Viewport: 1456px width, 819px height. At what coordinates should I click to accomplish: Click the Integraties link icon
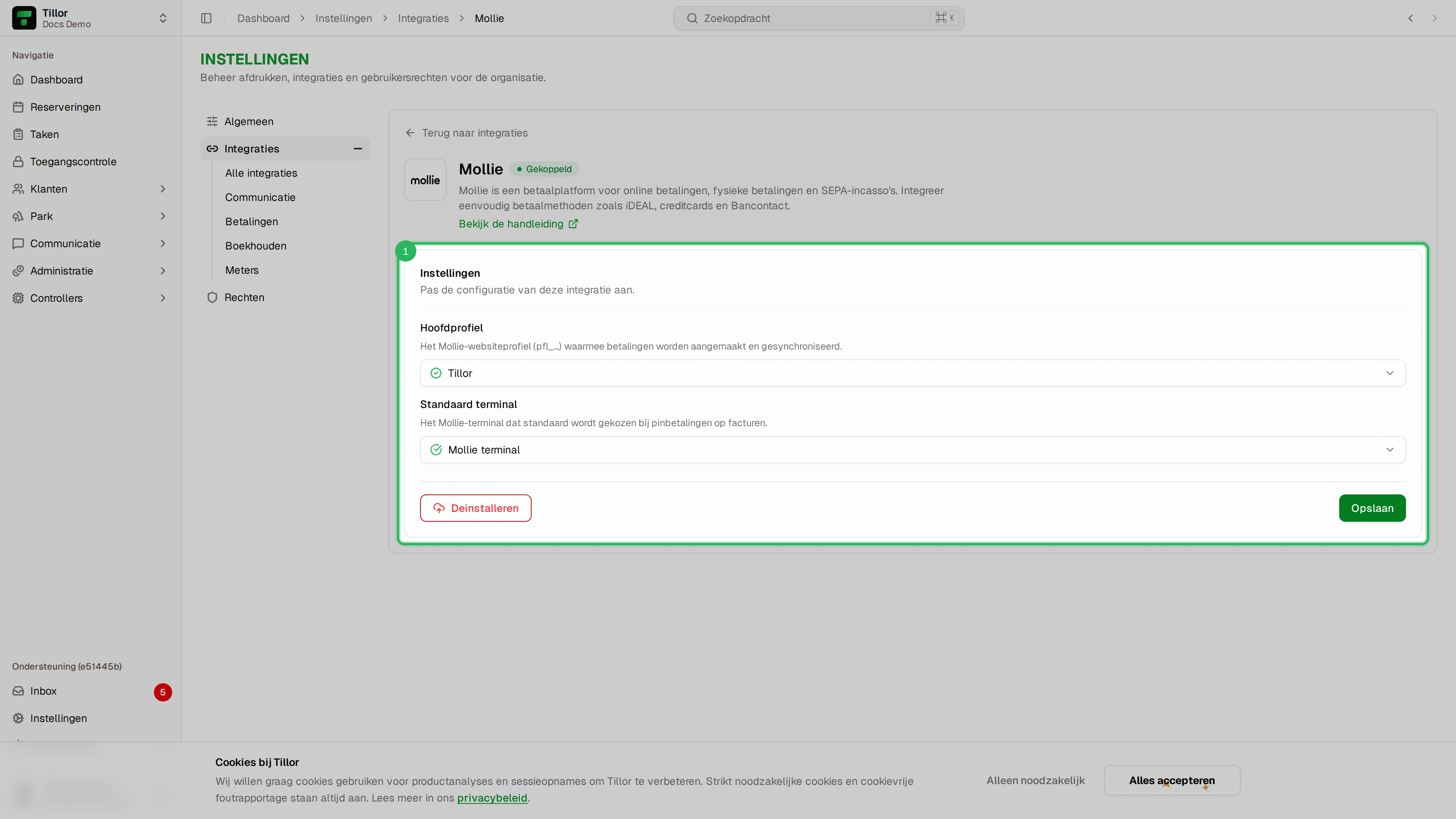point(212,149)
